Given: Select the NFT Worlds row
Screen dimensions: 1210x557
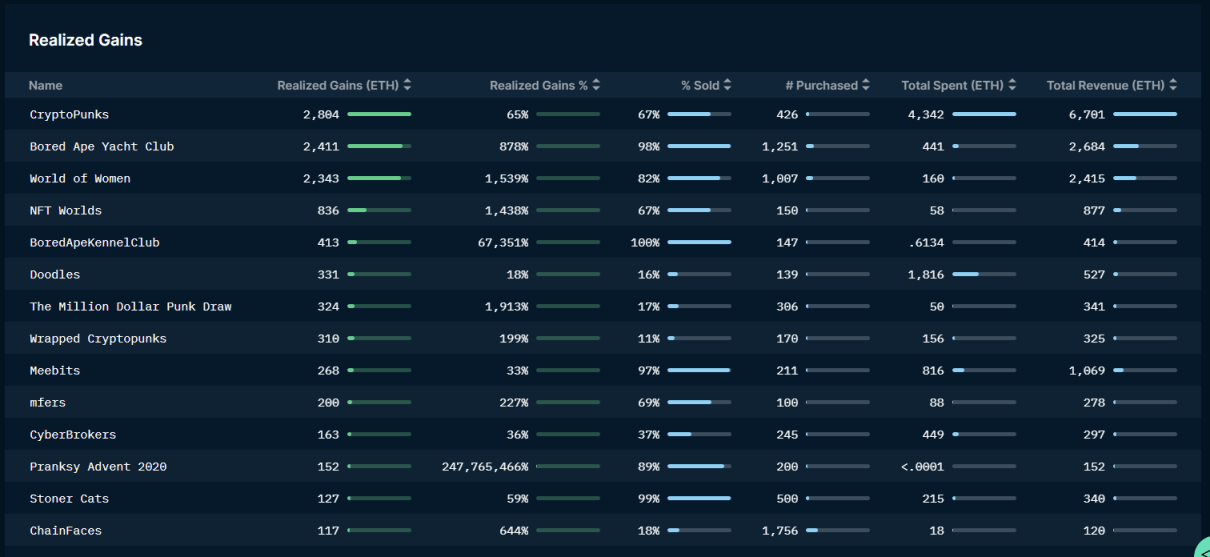Looking at the screenshot, I should 66,211.
